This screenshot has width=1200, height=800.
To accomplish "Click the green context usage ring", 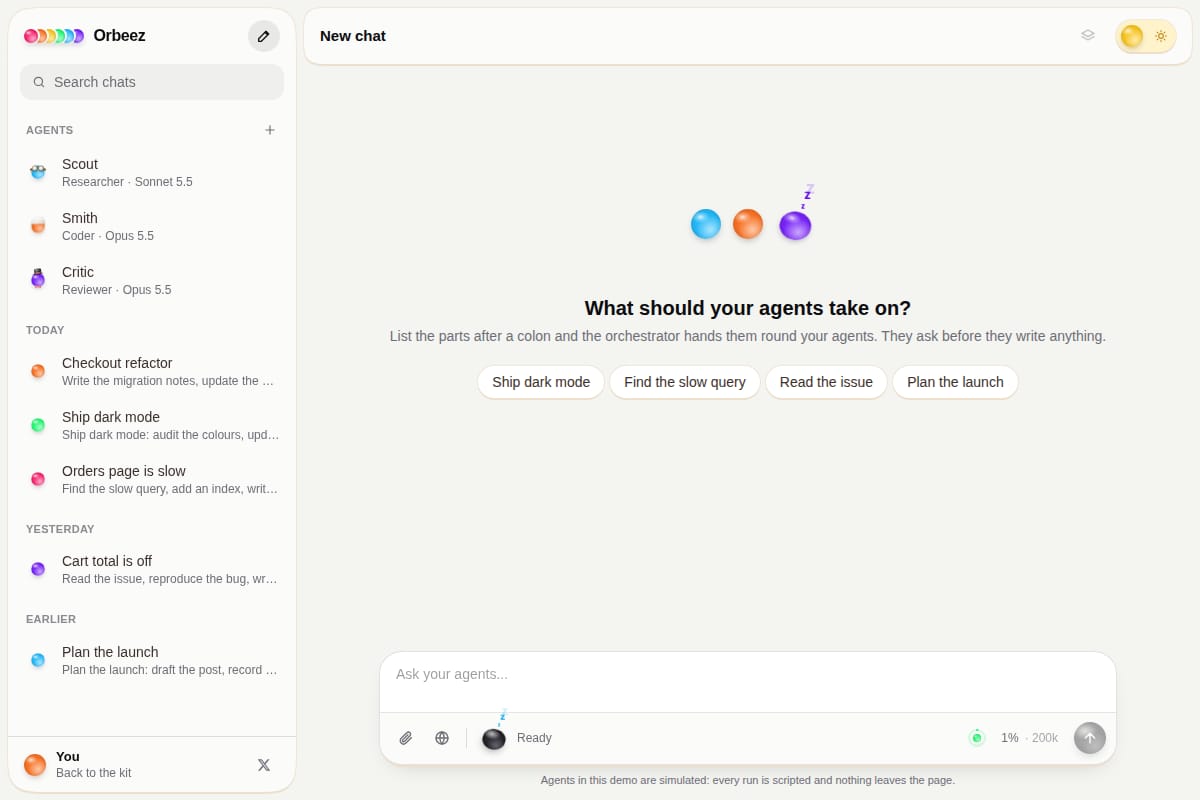I will [977, 738].
